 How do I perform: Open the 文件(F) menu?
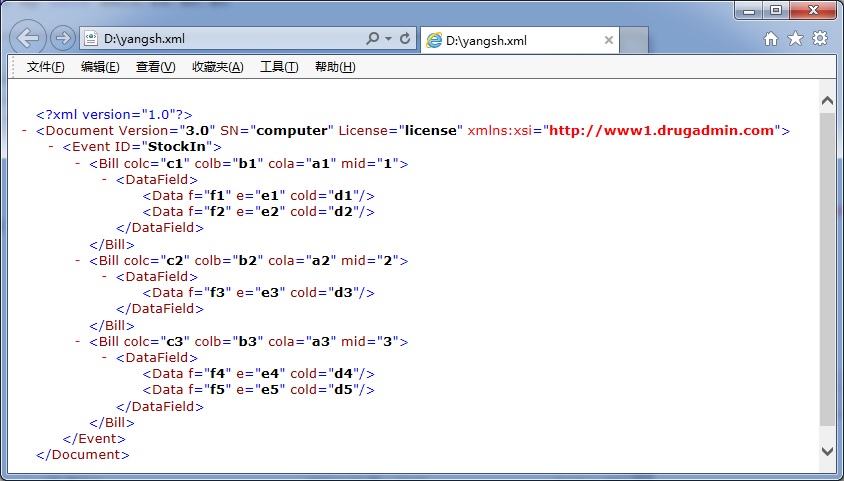tap(46, 67)
